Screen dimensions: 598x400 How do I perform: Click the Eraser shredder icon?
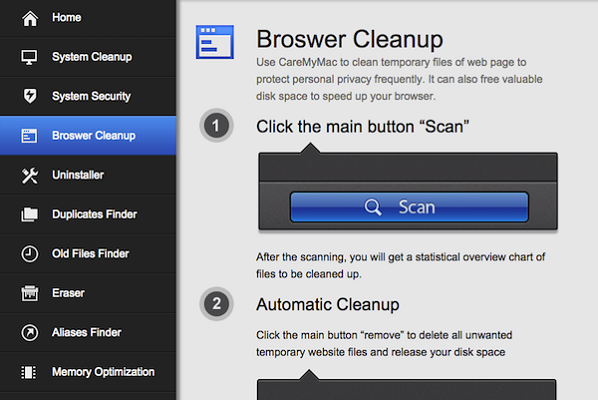29,293
